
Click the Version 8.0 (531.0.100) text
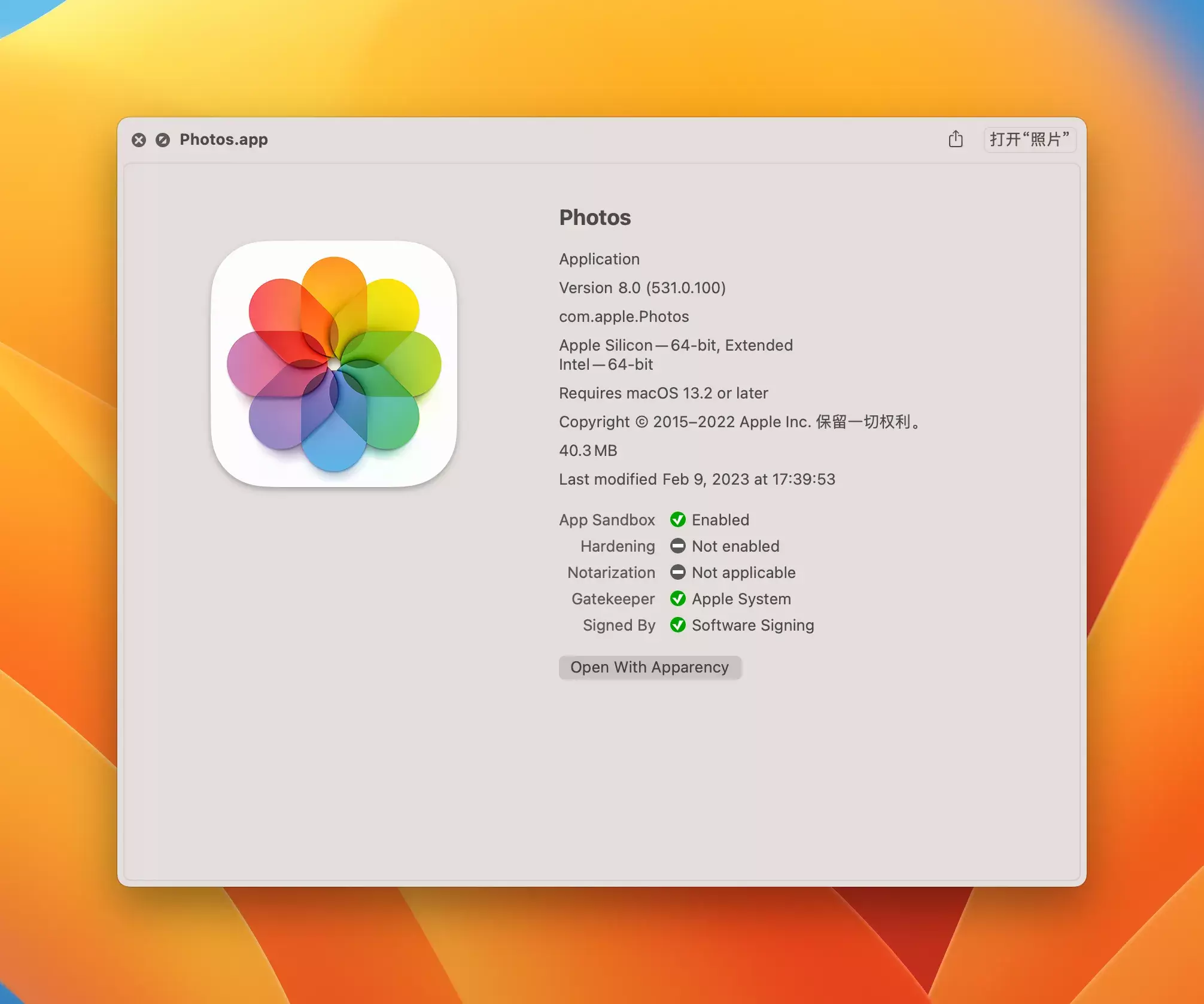click(x=641, y=288)
